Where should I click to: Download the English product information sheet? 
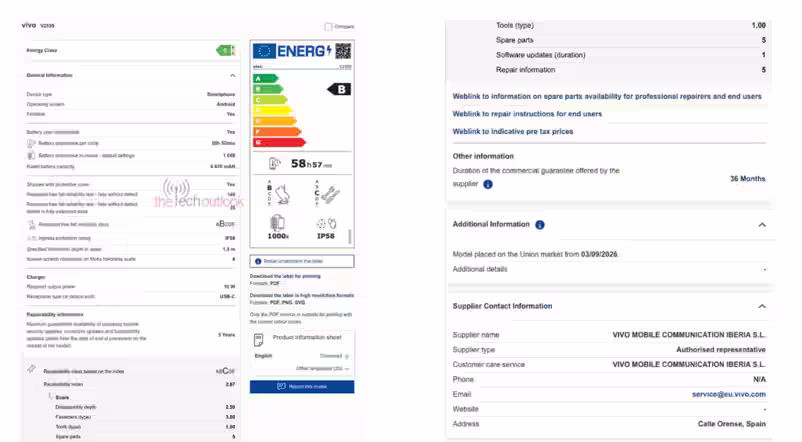pos(334,356)
